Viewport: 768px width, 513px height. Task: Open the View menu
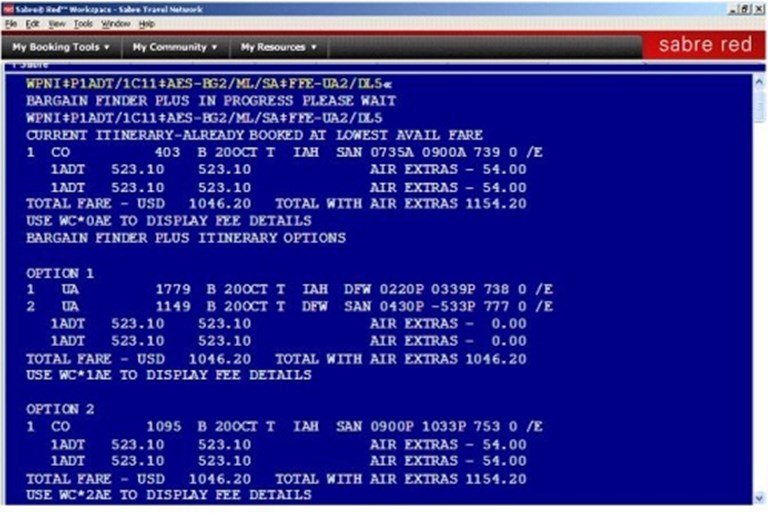tap(57, 24)
